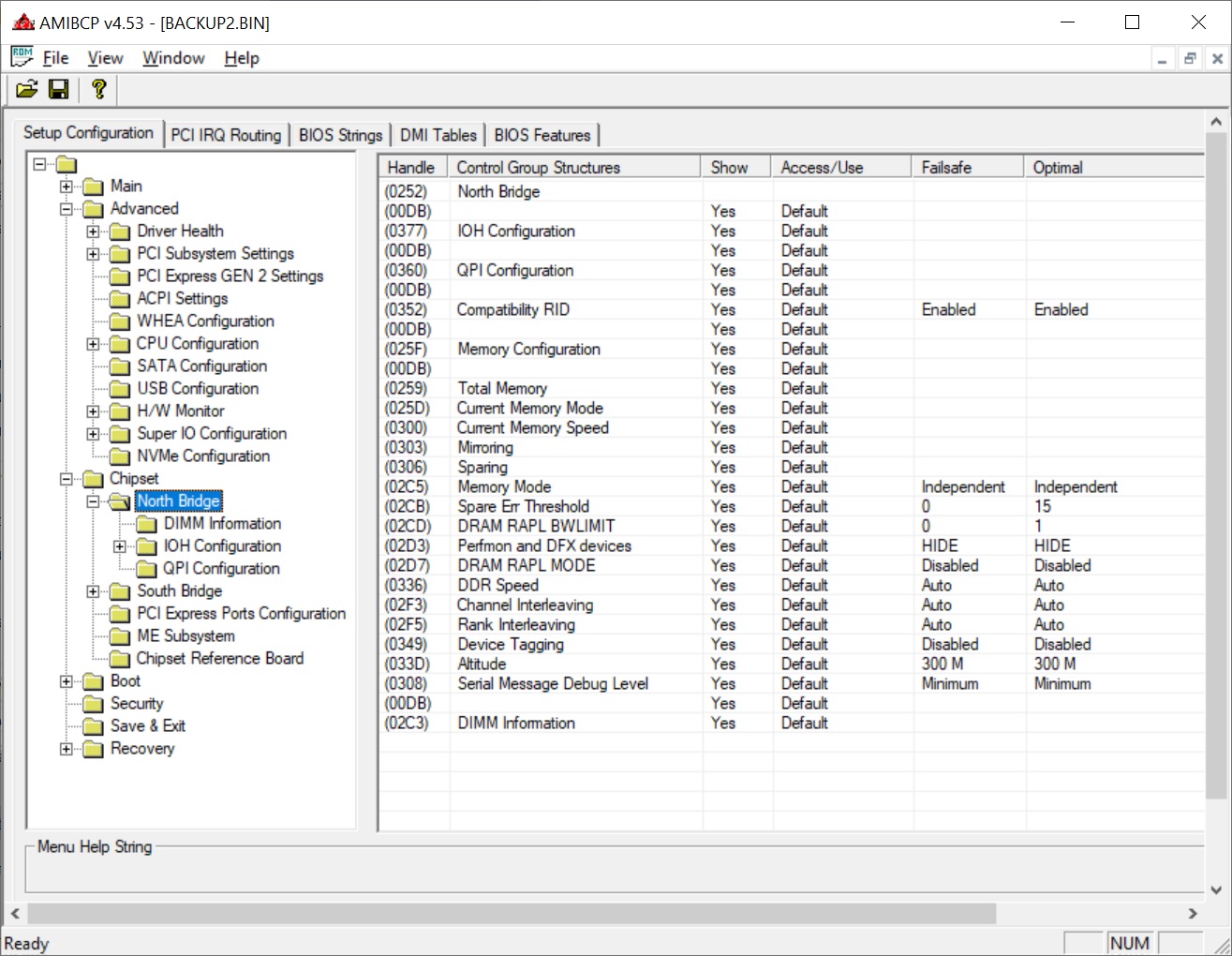Click the ROM document icon in the menu bar
The height and width of the screenshot is (956, 1232).
pyautogui.click(x=22, y=57)
